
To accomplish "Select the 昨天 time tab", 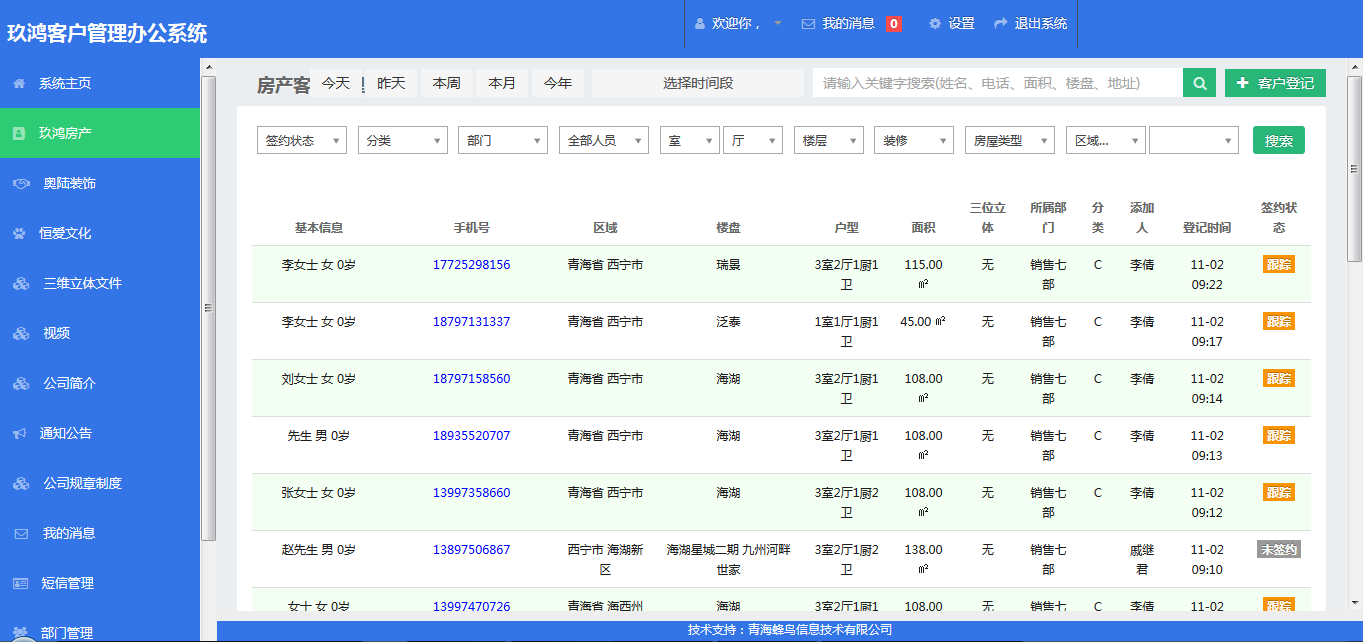I will pyautogui.click(x=391, y=83).
